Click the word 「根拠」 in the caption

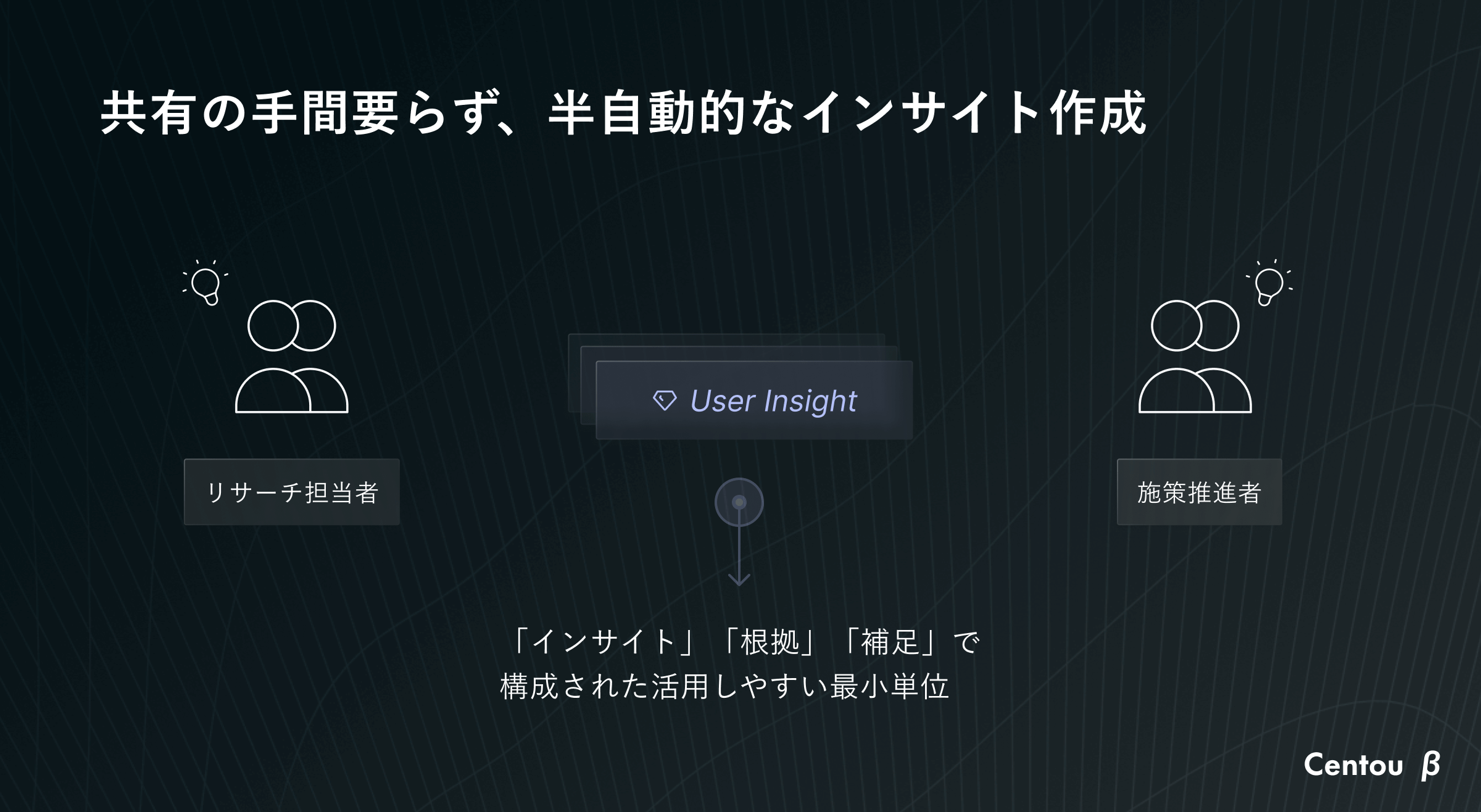point(770,642)
